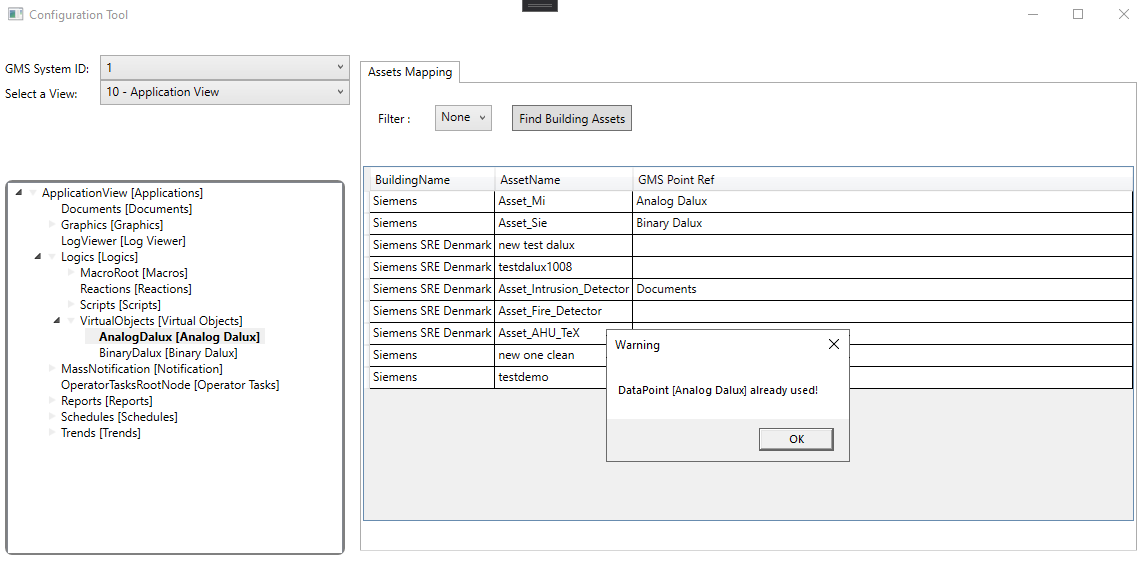This screenshot has width=1143, height=561.
Task: Click the Configuration Tool app icon
Action: pyautogui.click(x=15, y=15)
